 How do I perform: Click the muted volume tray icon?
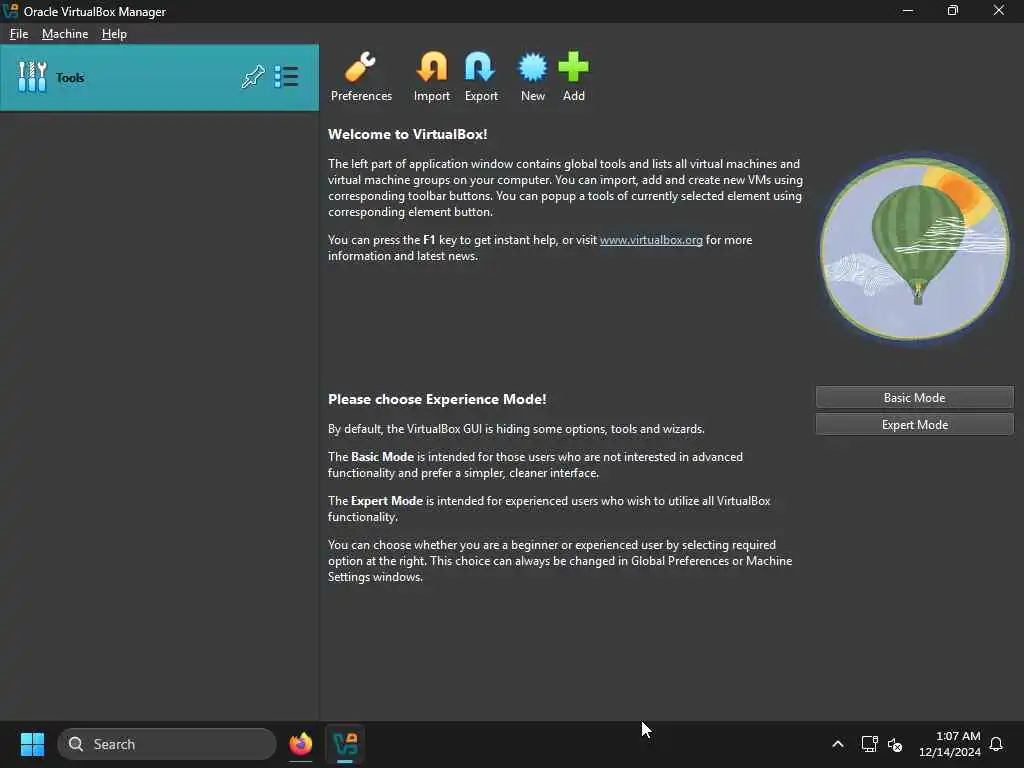tap(895, 744)
